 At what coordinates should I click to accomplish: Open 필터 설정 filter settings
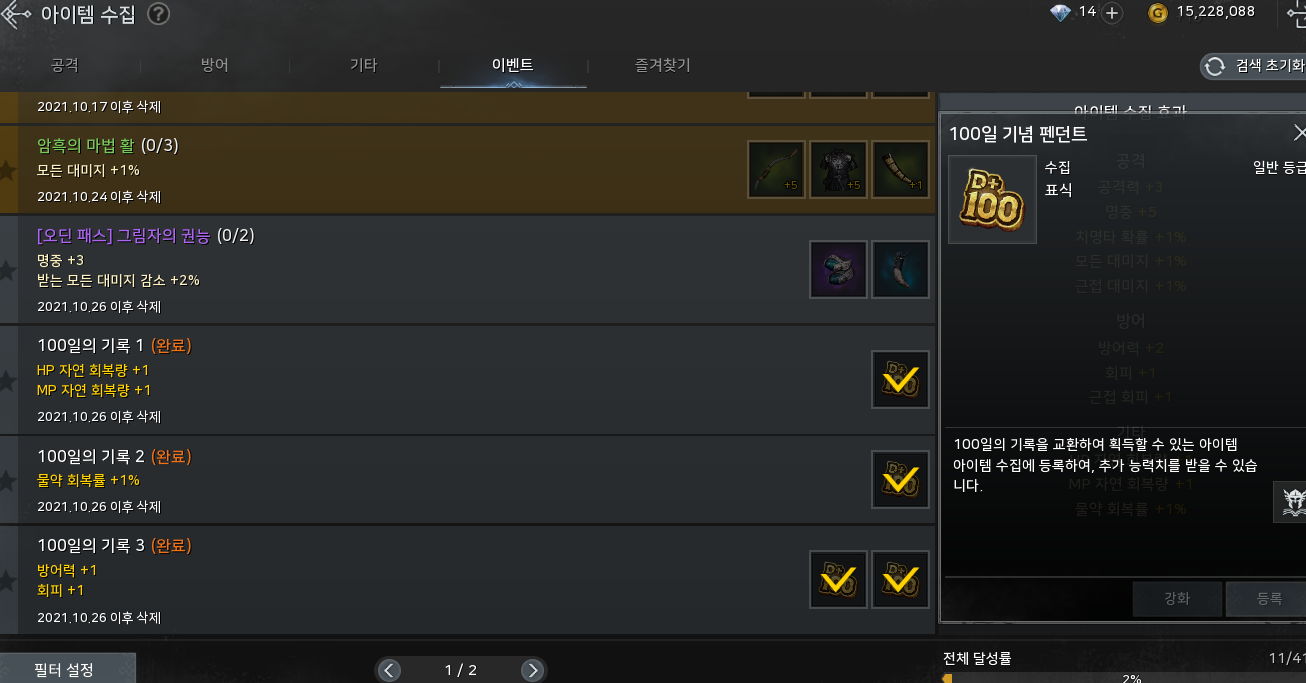pyautogui.click(x=66, y=669)
